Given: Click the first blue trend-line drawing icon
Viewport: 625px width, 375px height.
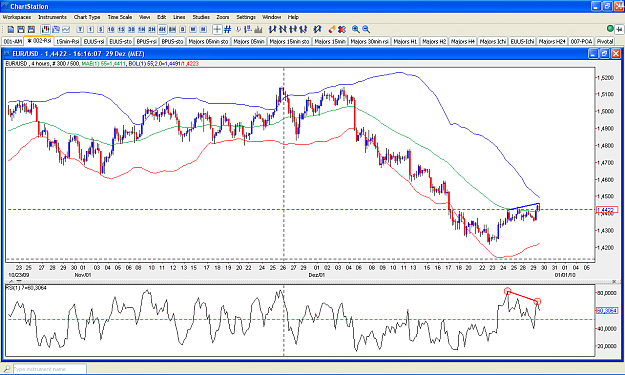Looking at the screenshot, I should (x=273, y=29).
